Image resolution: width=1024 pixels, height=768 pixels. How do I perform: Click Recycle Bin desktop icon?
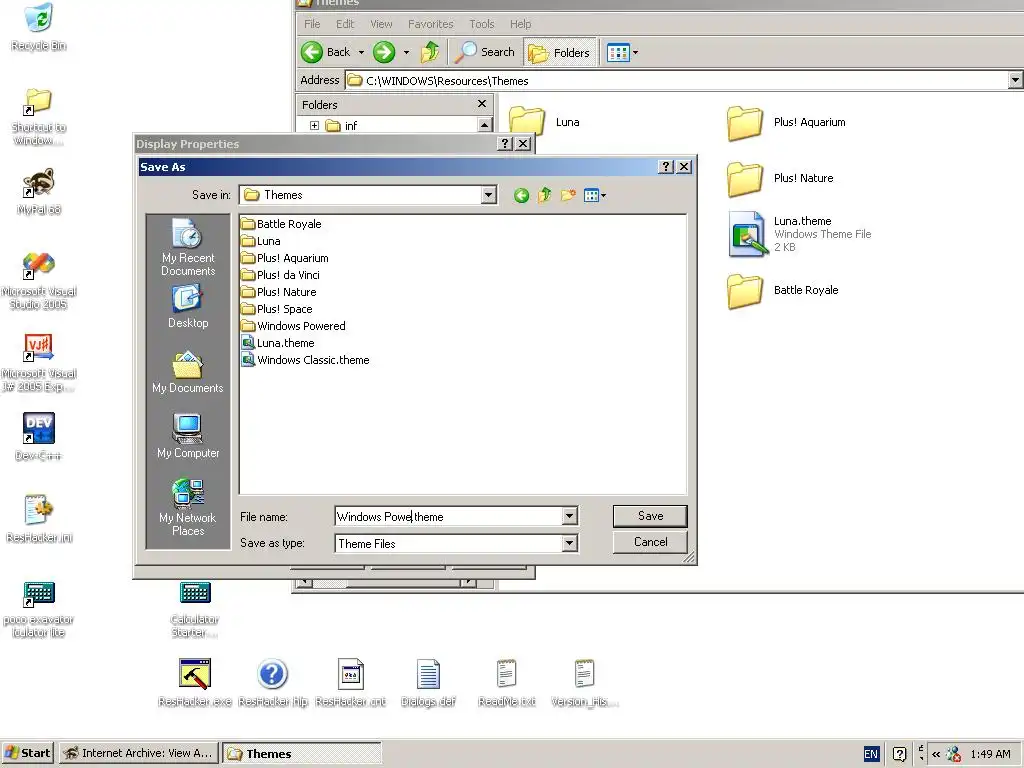coord(39,27)
